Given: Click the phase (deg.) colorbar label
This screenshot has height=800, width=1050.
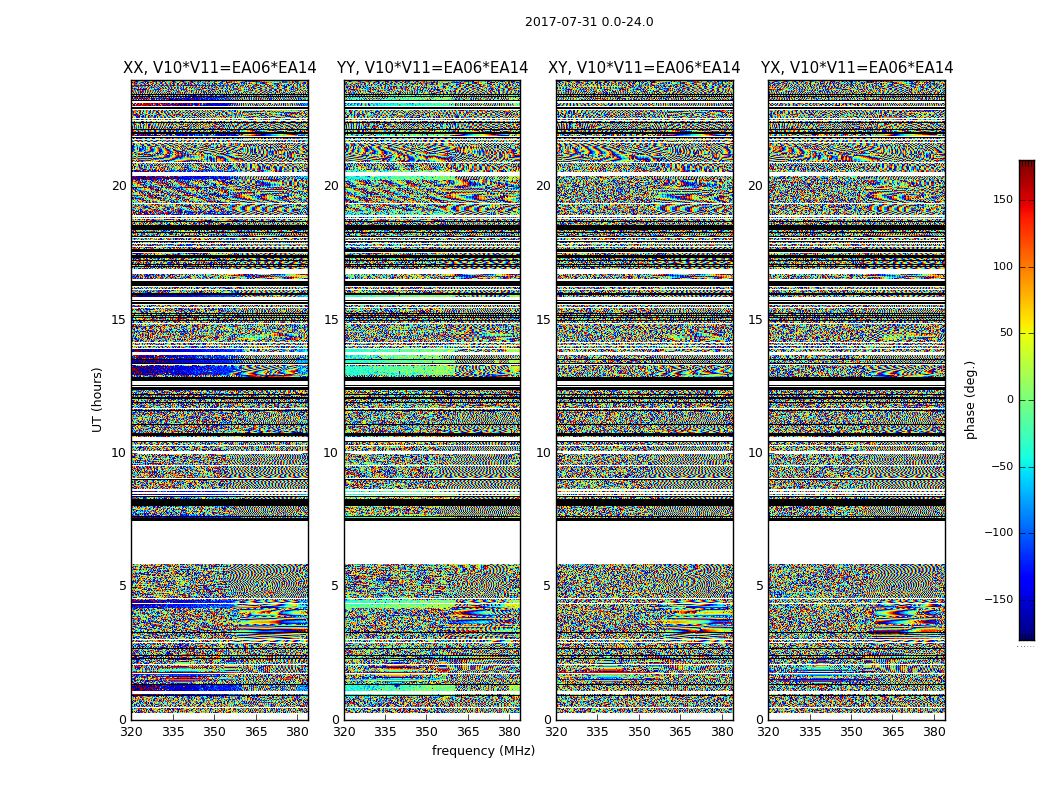Looking at the screenshot, I should click(970, 400).
